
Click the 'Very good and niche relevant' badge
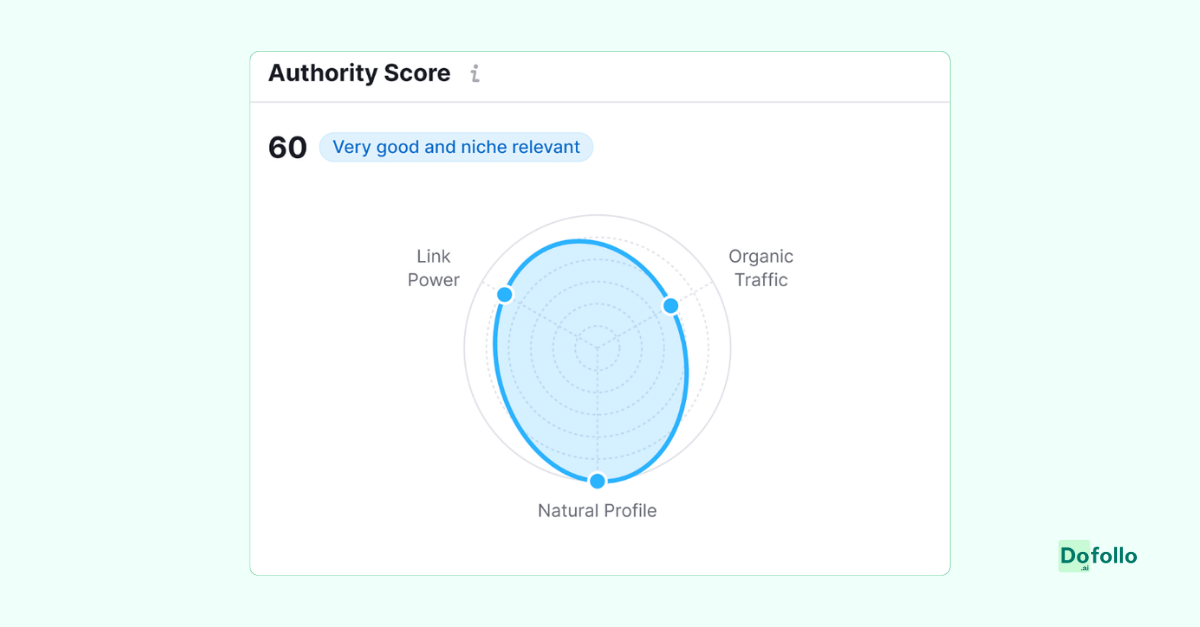coord(456,147)
